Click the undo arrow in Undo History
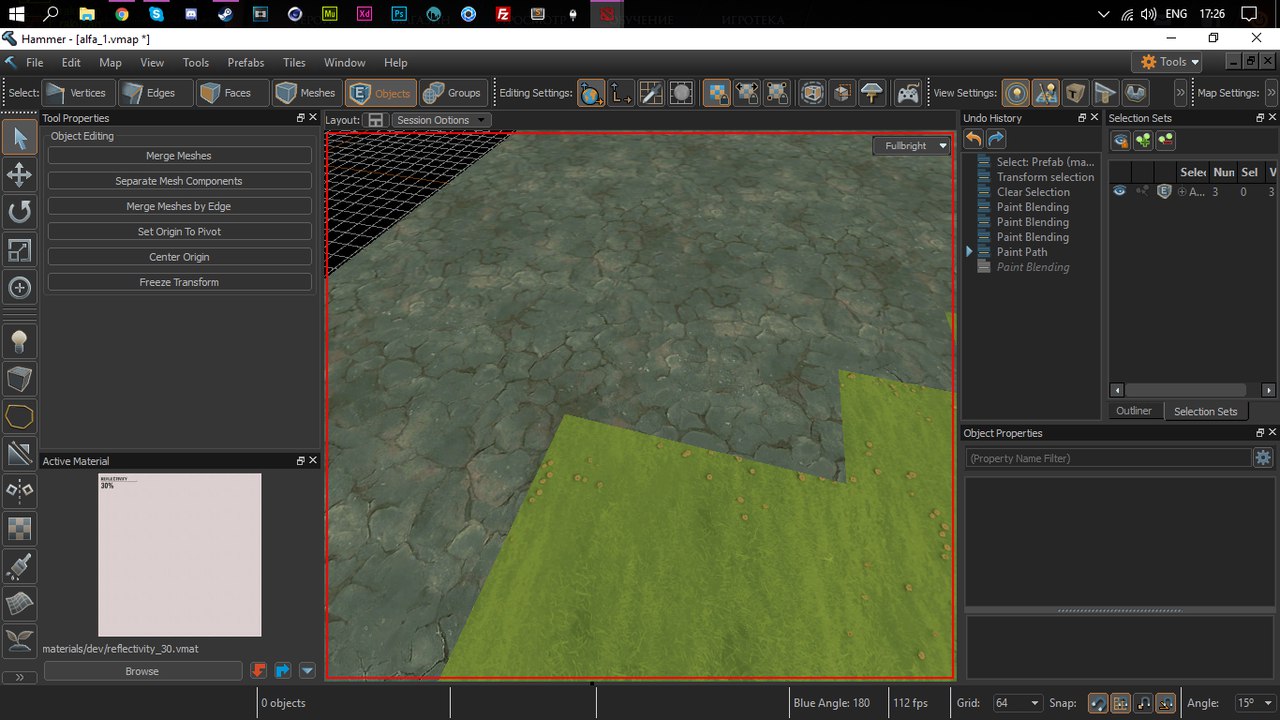 click(x=973, y=140)
